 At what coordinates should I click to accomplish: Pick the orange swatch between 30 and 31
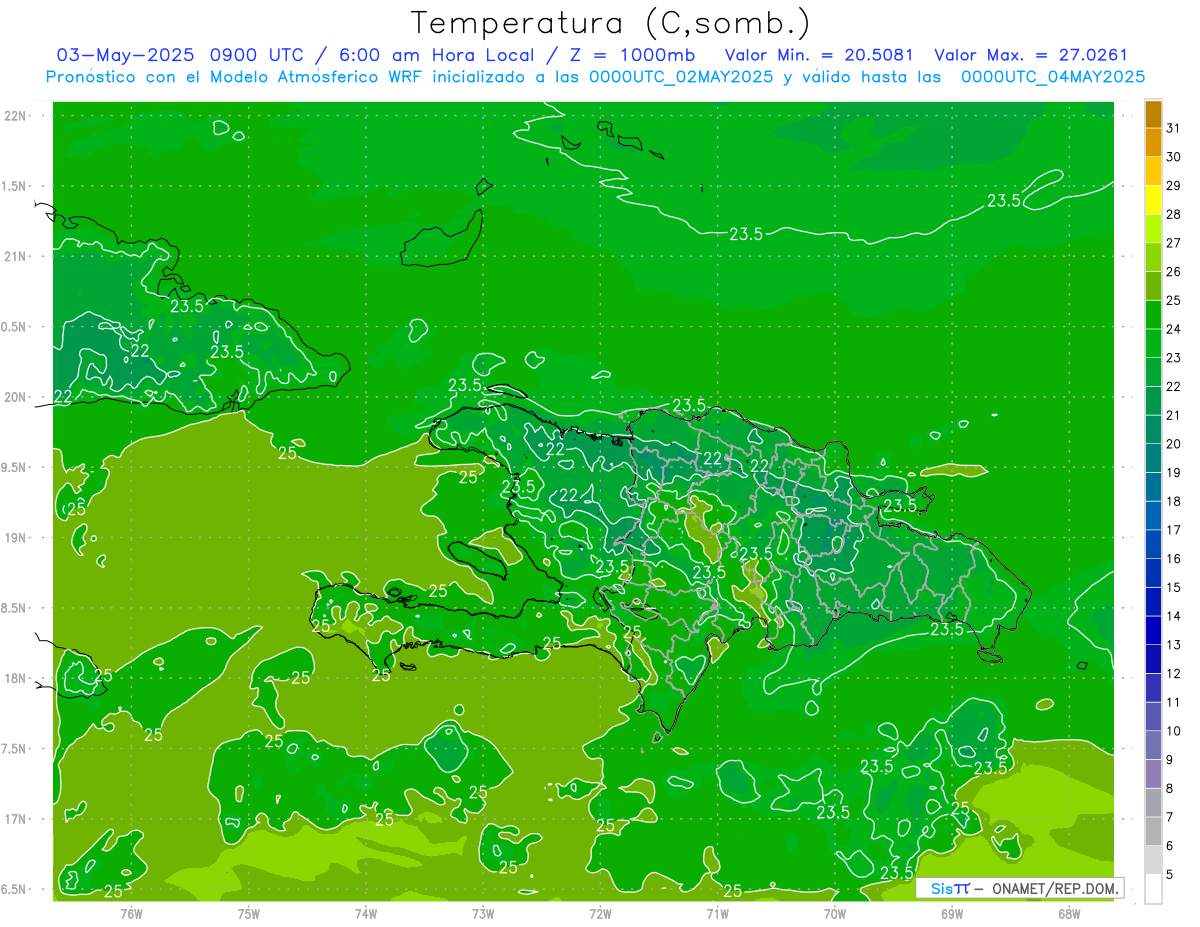(1153, 142)
